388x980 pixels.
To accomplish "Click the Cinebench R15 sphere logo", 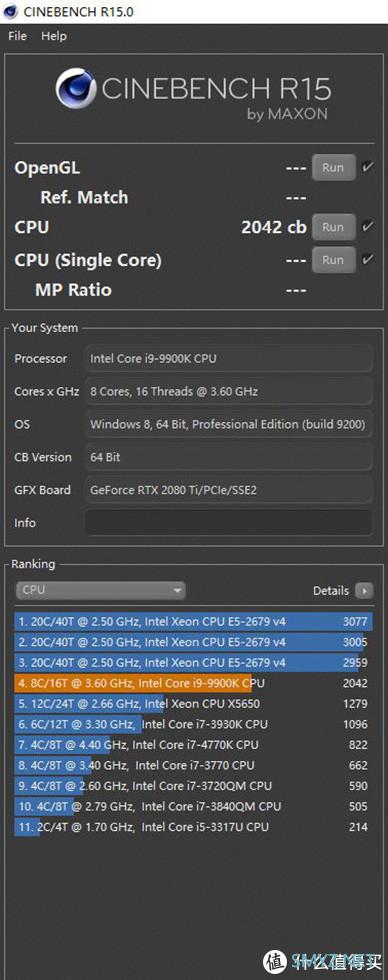I will pos(75,89).
